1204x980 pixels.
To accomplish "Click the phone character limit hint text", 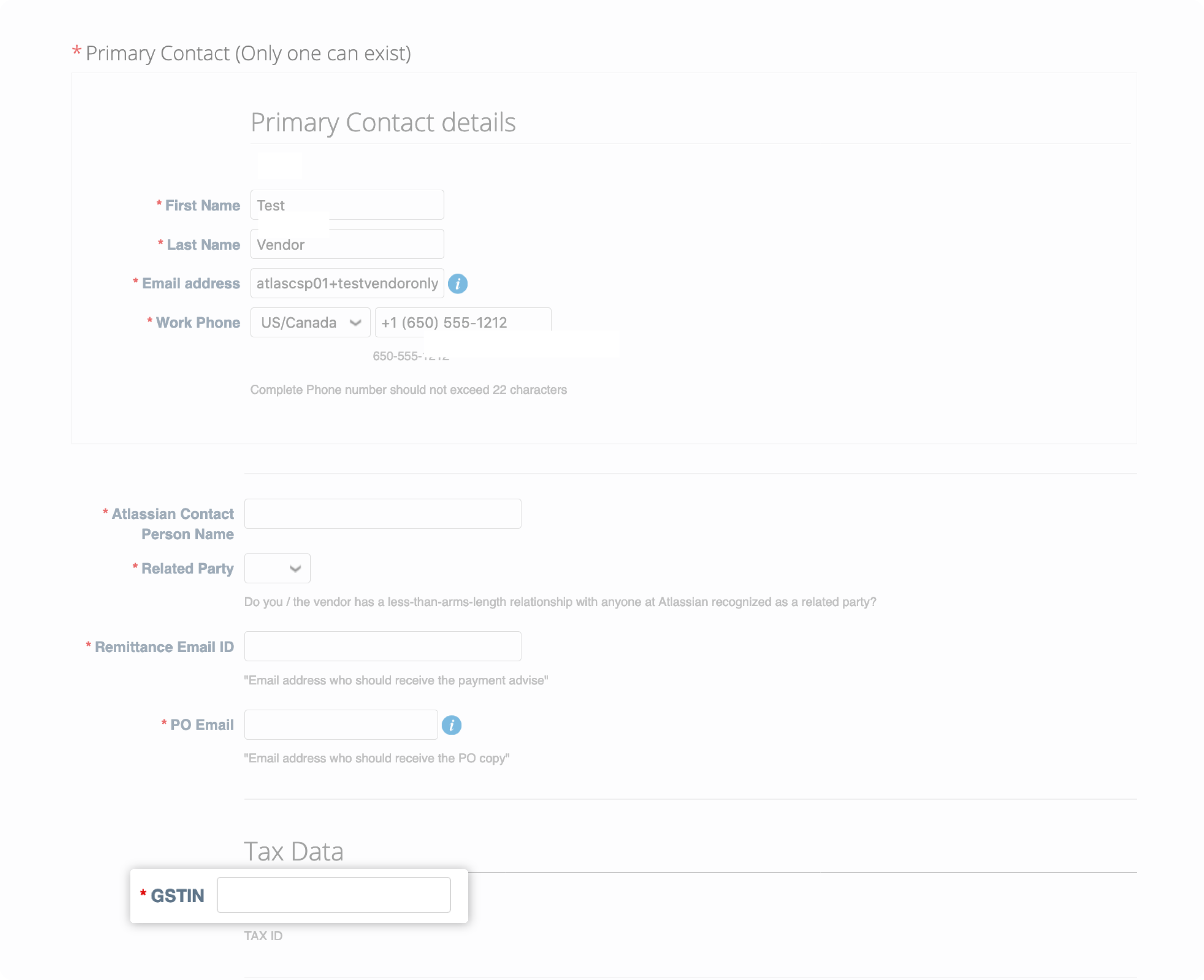I will [409, 390].
